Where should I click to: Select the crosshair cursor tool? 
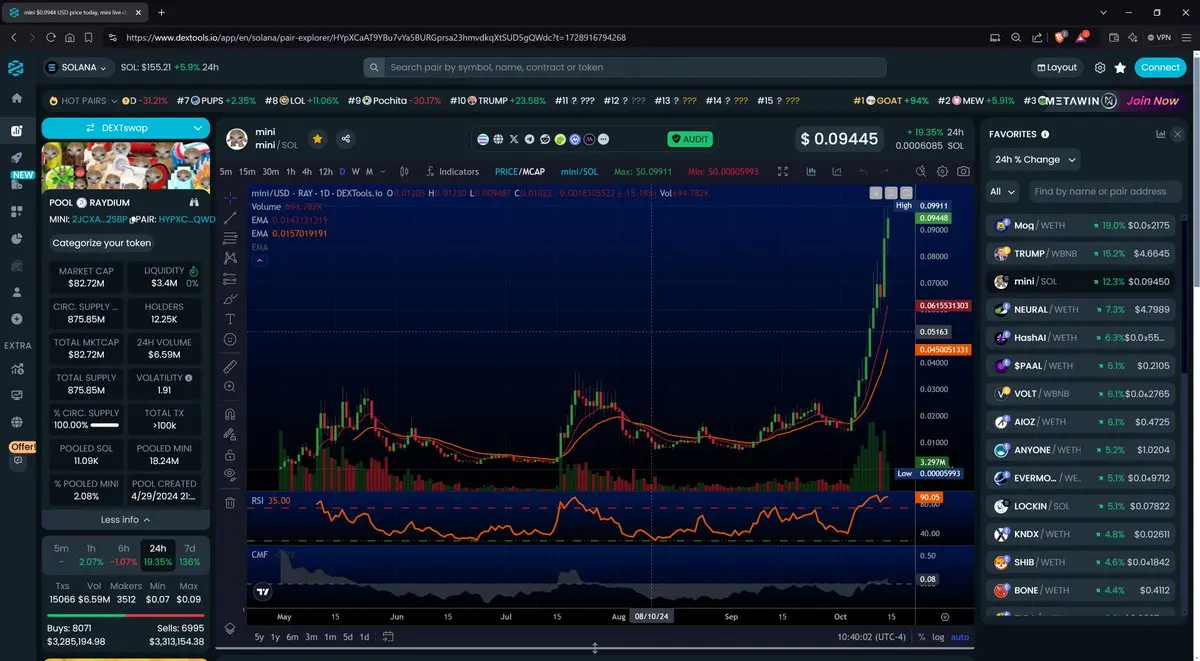point(230,197)
